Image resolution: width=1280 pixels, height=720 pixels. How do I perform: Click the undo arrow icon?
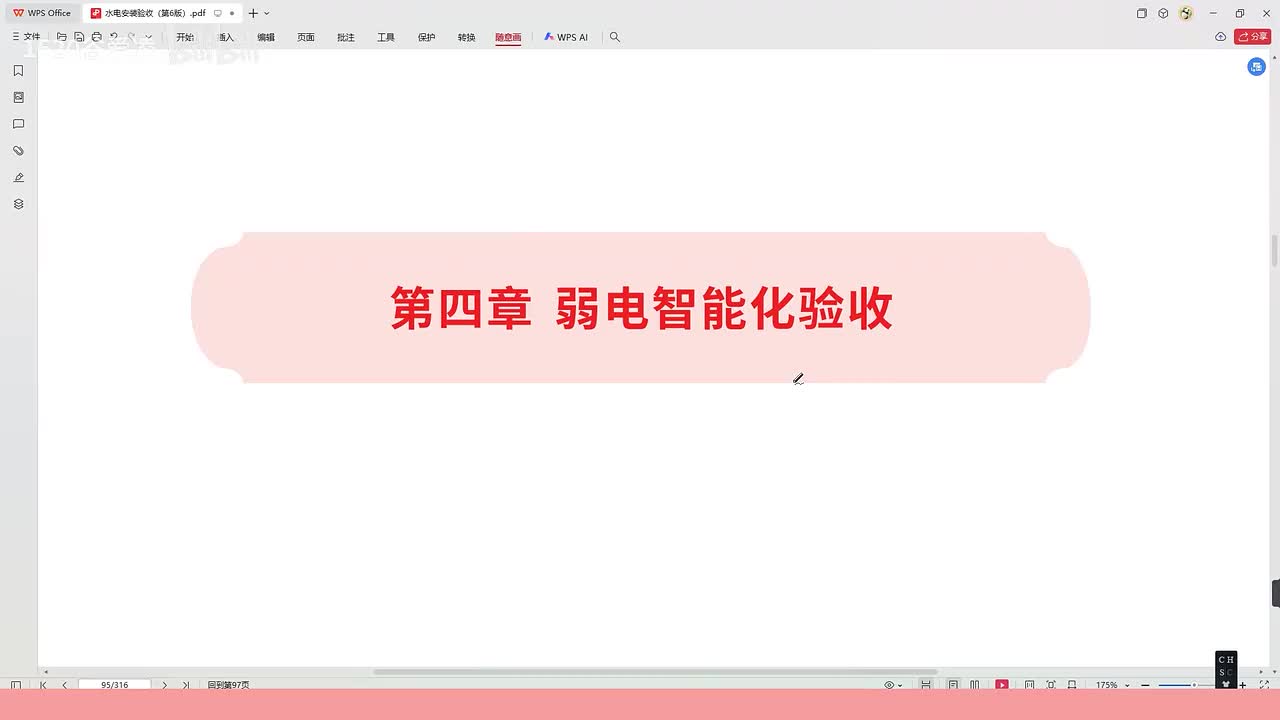(113, 37)
